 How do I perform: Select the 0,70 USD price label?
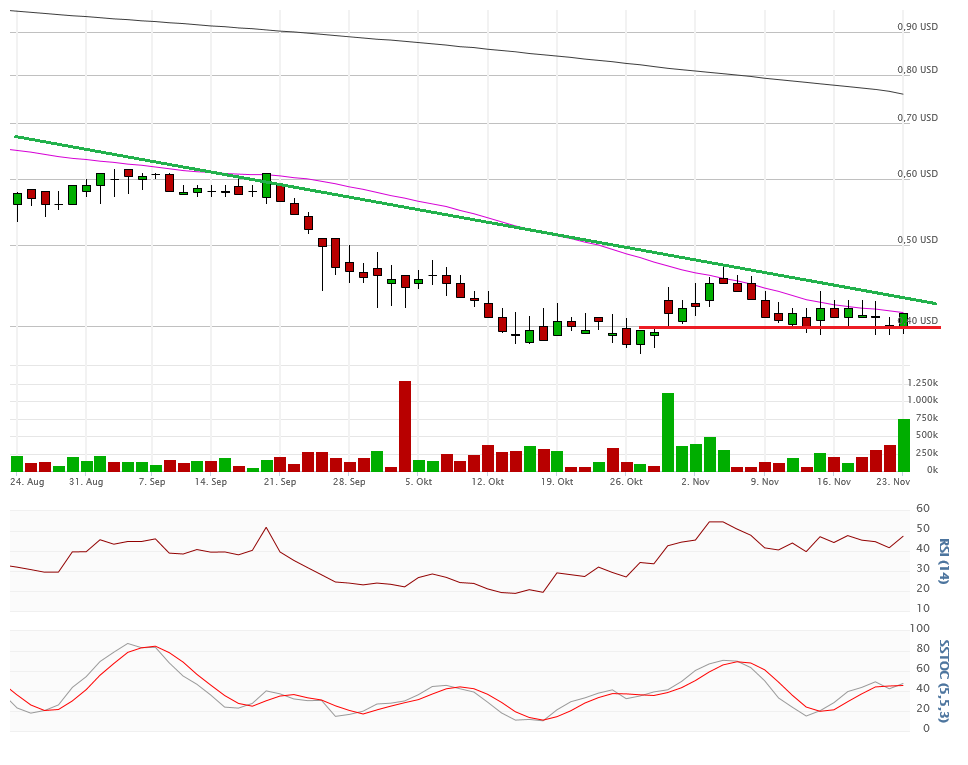[x=917, y=118]
